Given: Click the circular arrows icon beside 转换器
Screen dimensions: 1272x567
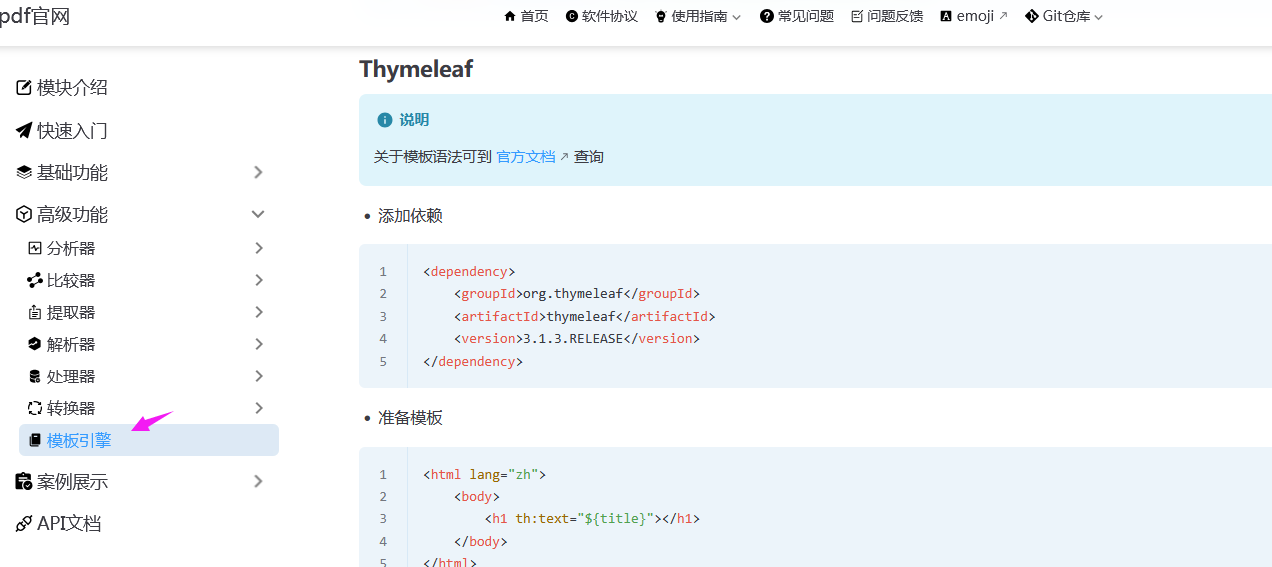Looking at the screenshot, I should (x=35, y=408).
